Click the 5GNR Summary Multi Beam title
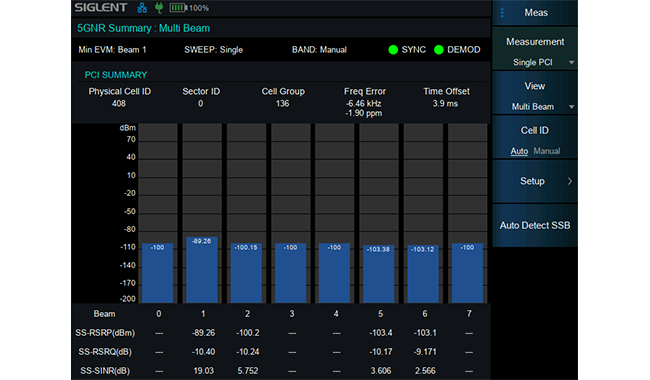The height and width of the screenshot is (380, 650). click(x=143, y=28)
